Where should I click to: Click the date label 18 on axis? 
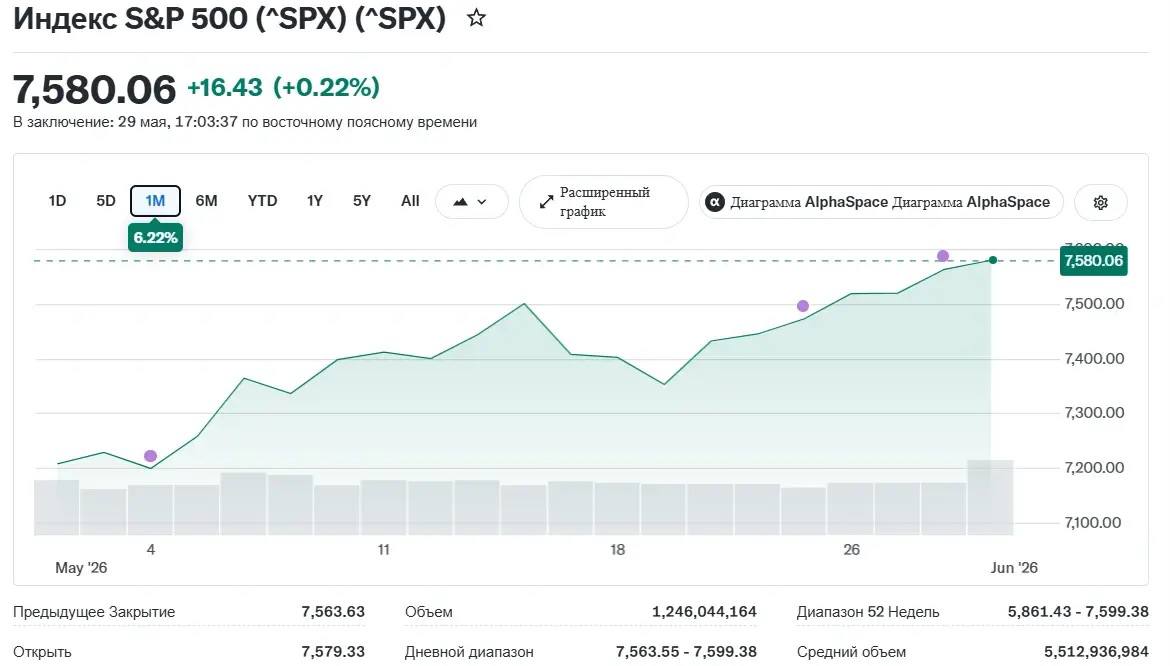[x=617, y=550]
